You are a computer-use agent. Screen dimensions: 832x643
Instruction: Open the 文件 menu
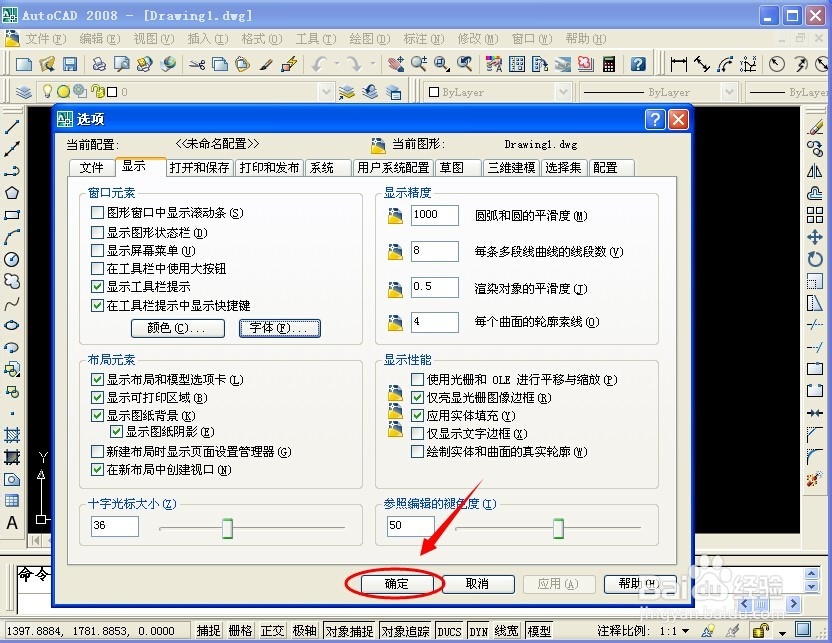tap(46, 39)
